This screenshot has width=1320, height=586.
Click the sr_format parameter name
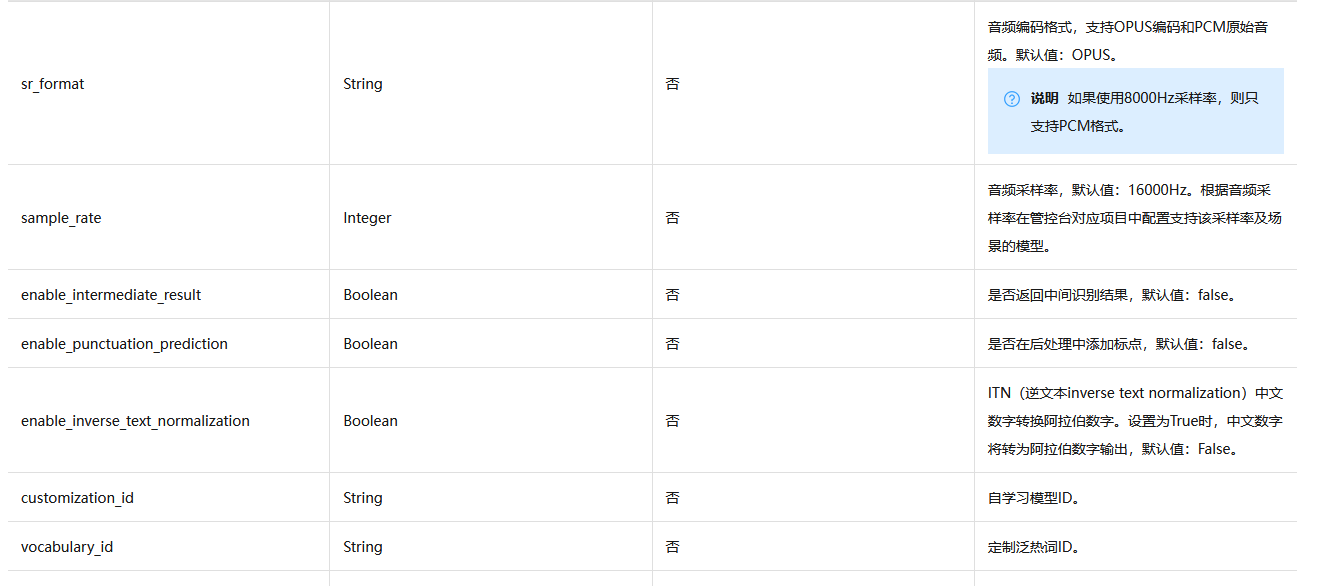[53, 84]
